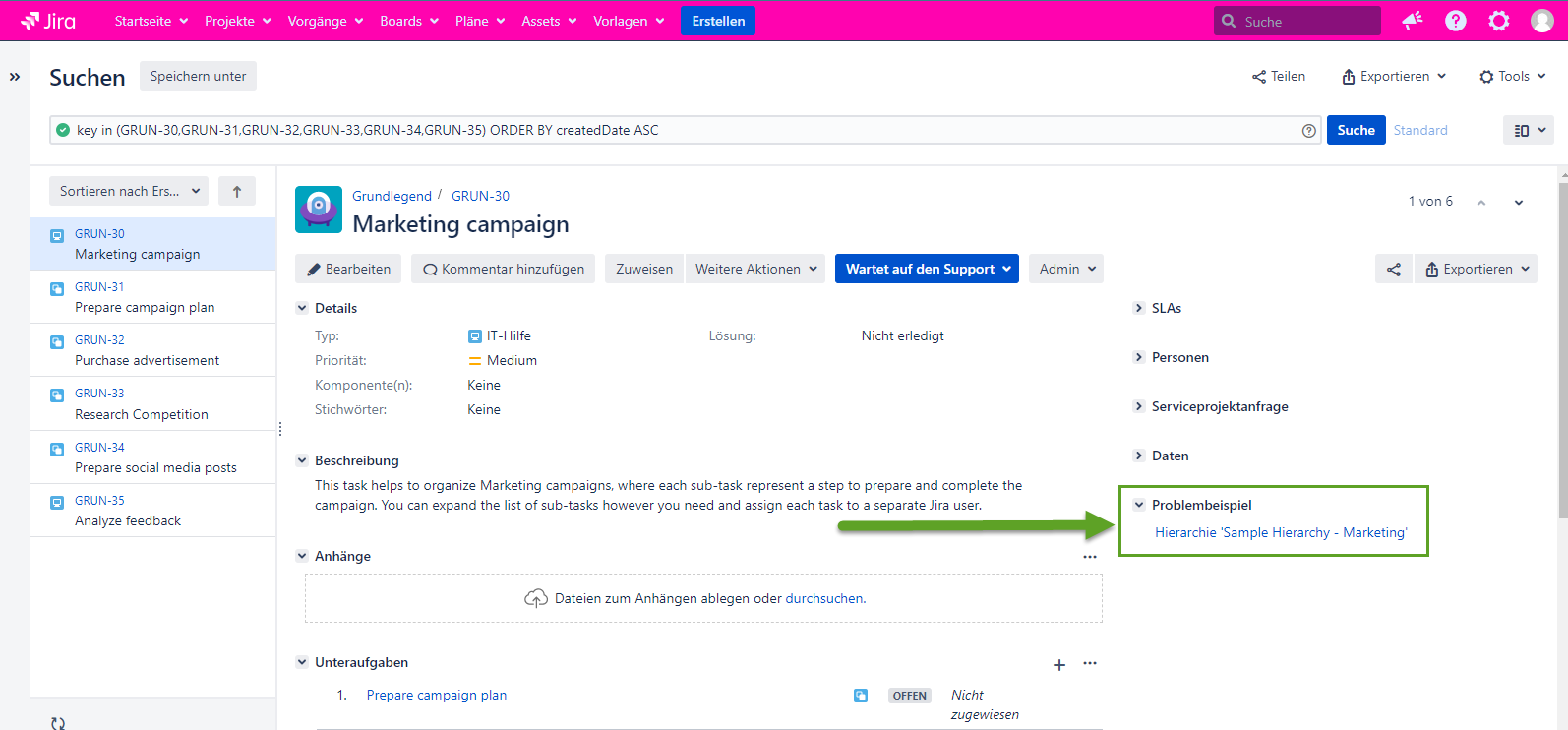
Task: Add a subtask with the plus icon
Action: click(1059, 665)
